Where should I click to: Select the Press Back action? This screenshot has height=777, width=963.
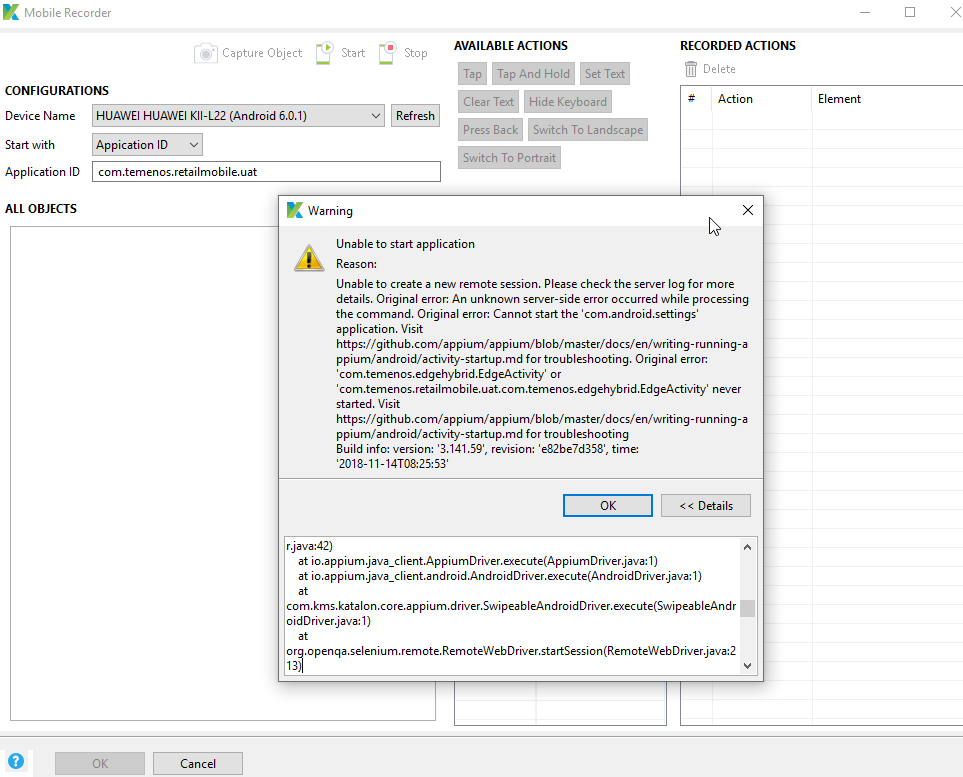click(489, 129)
